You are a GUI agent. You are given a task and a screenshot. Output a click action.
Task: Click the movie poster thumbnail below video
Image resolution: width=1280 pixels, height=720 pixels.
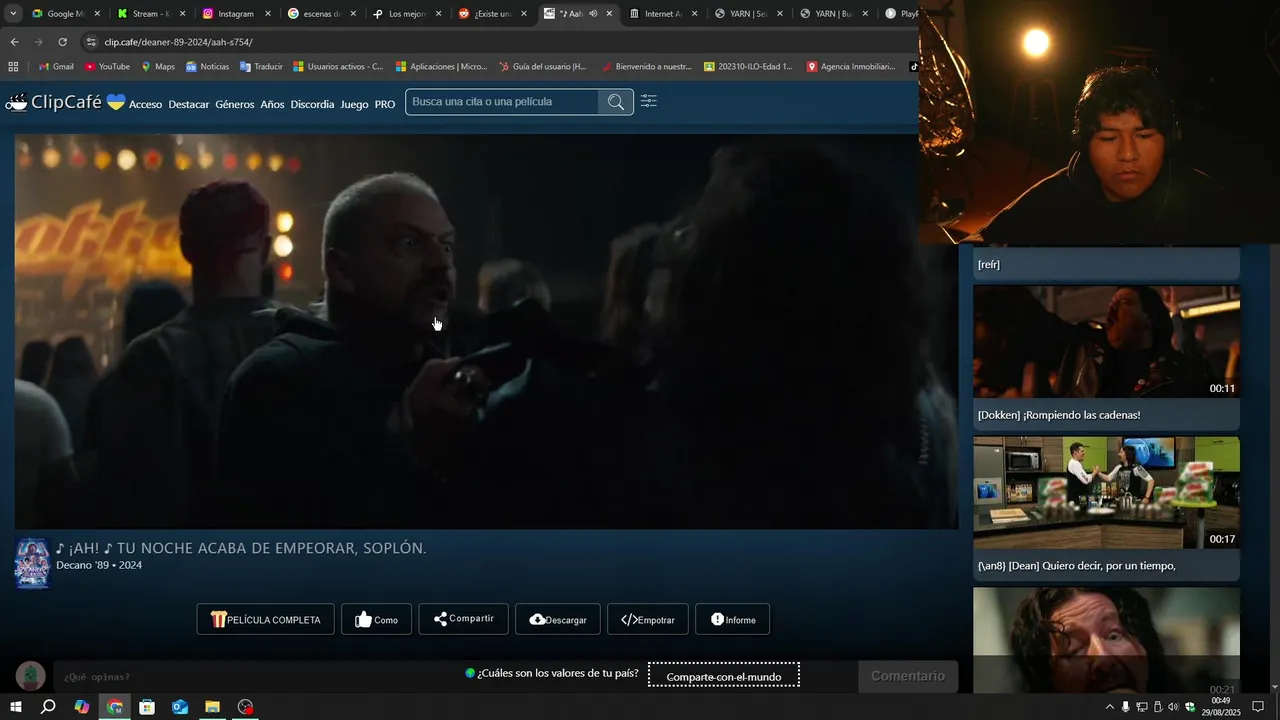click(x=32, y=563)
